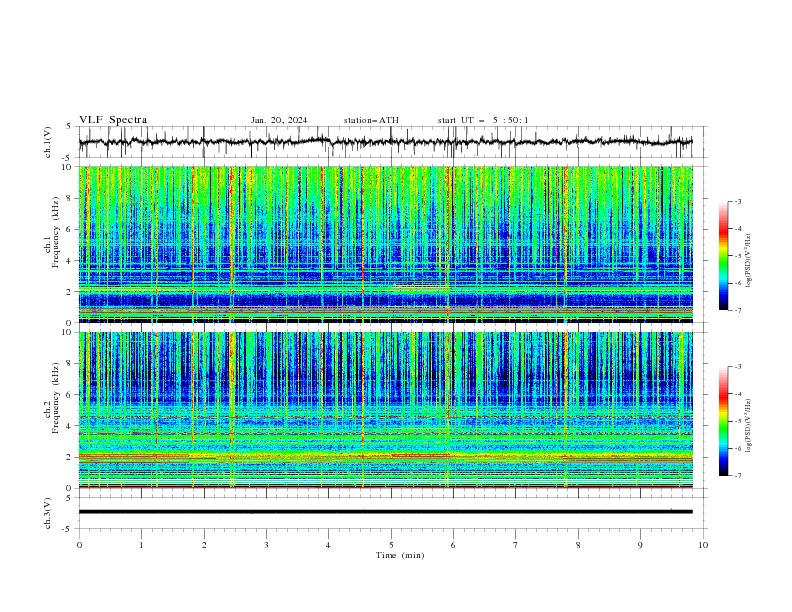Click the "5" tick on the time axis
Screen dimensions: 792x612
[x=391, y=545]
